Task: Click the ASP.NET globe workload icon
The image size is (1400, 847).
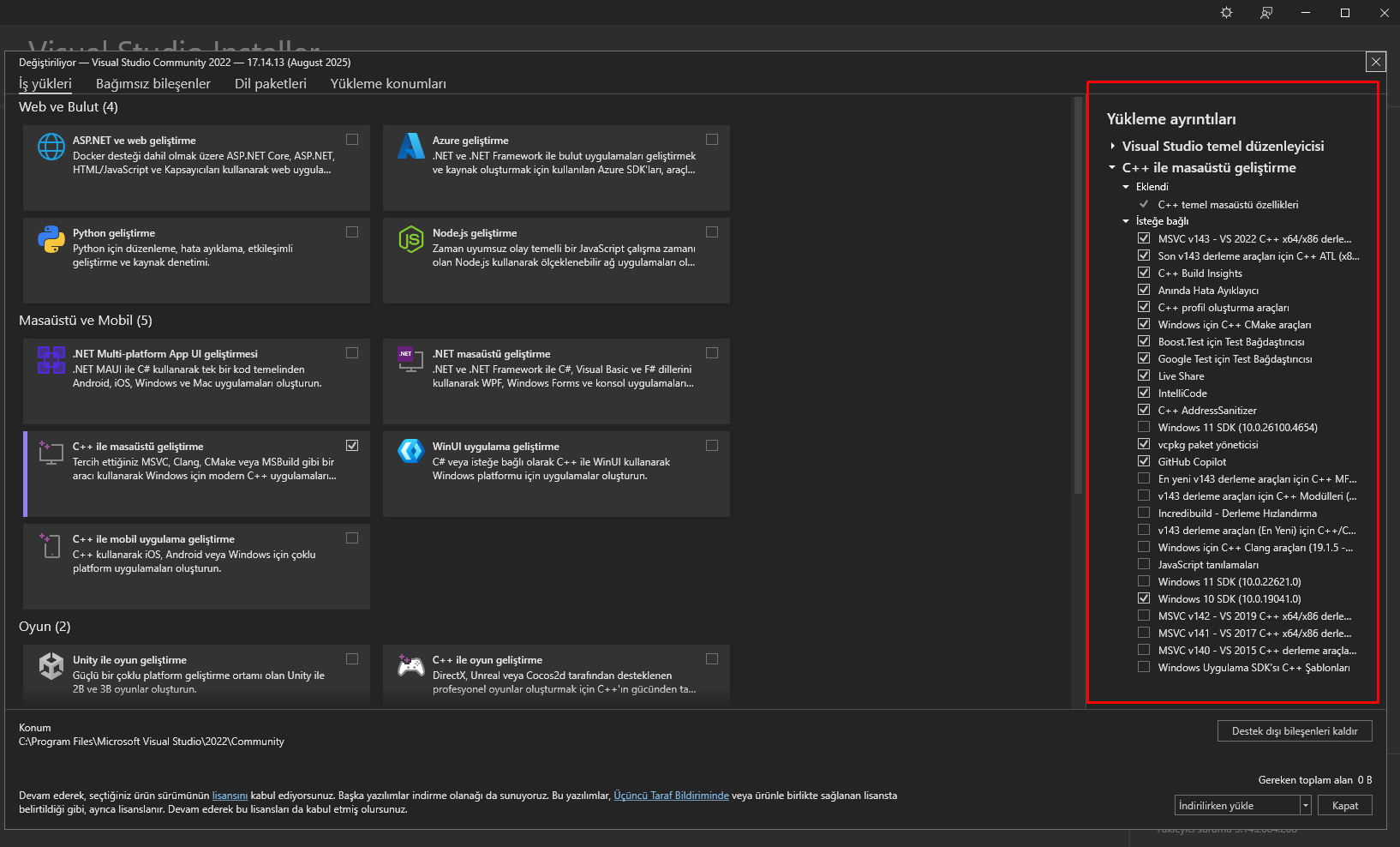Action: pyautogui.click(x=51, y=147)
